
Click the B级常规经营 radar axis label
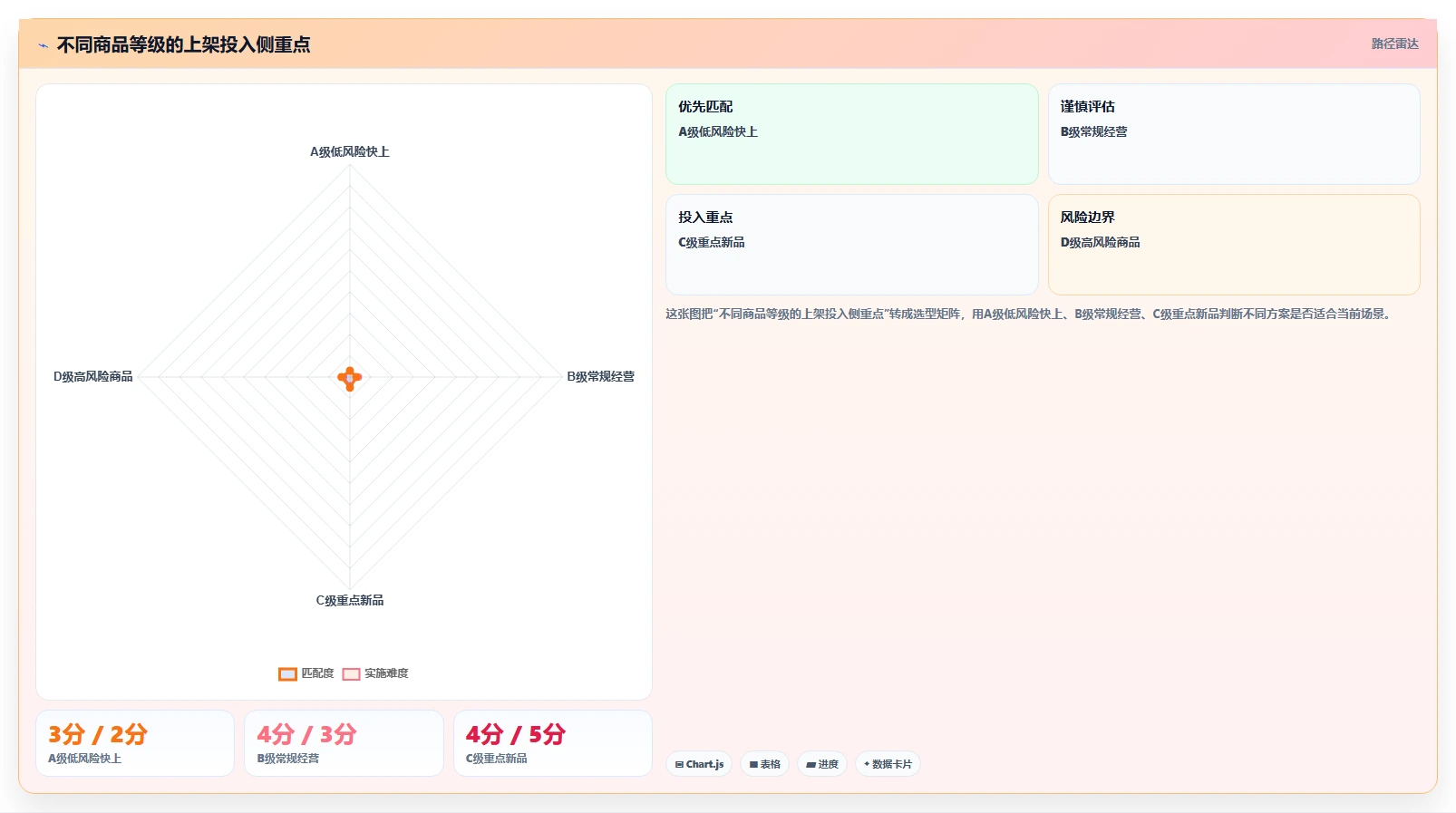(x=600, y=376)
